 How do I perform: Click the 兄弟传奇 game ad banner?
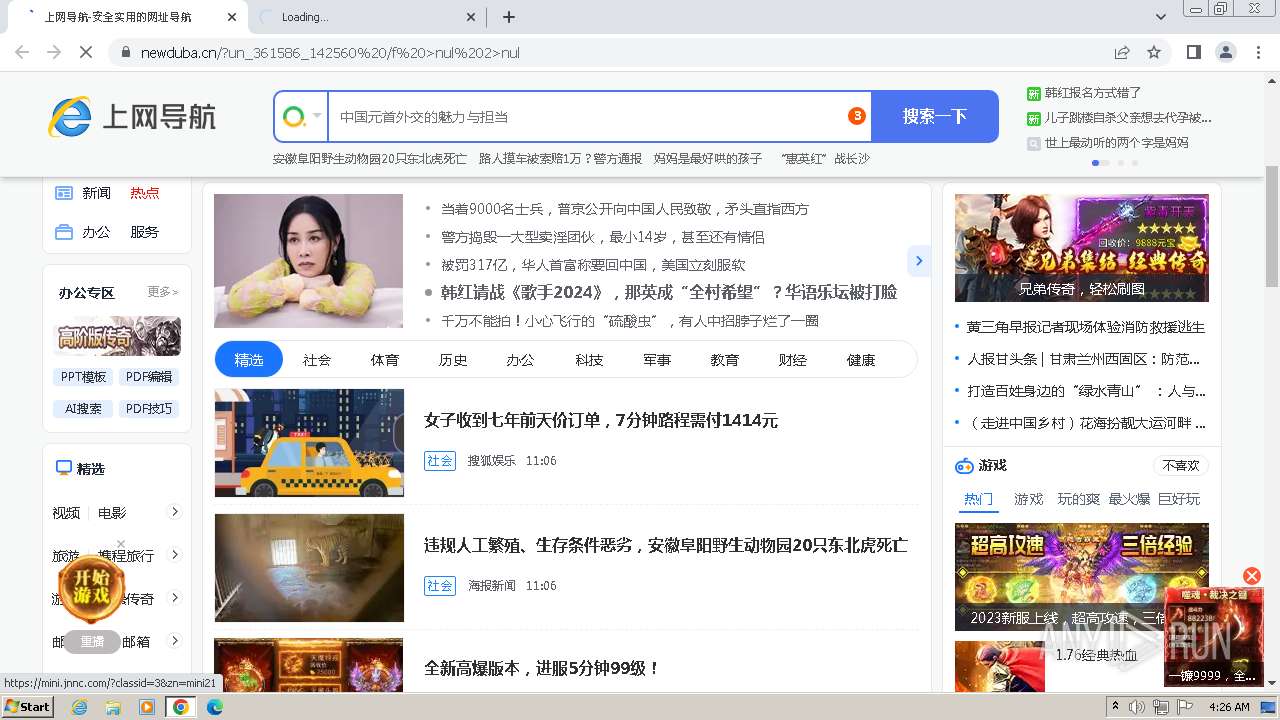coord(1082,248)
